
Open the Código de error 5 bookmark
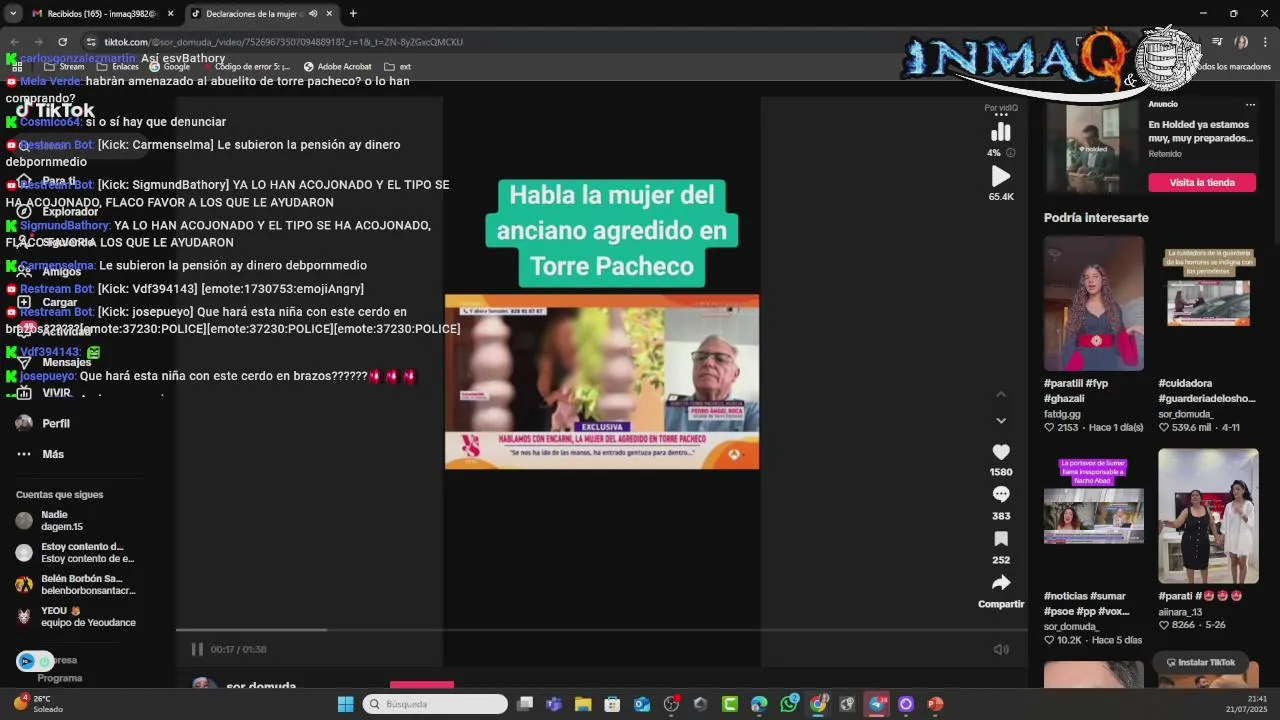pyautogui.click(x=246, y=67)
